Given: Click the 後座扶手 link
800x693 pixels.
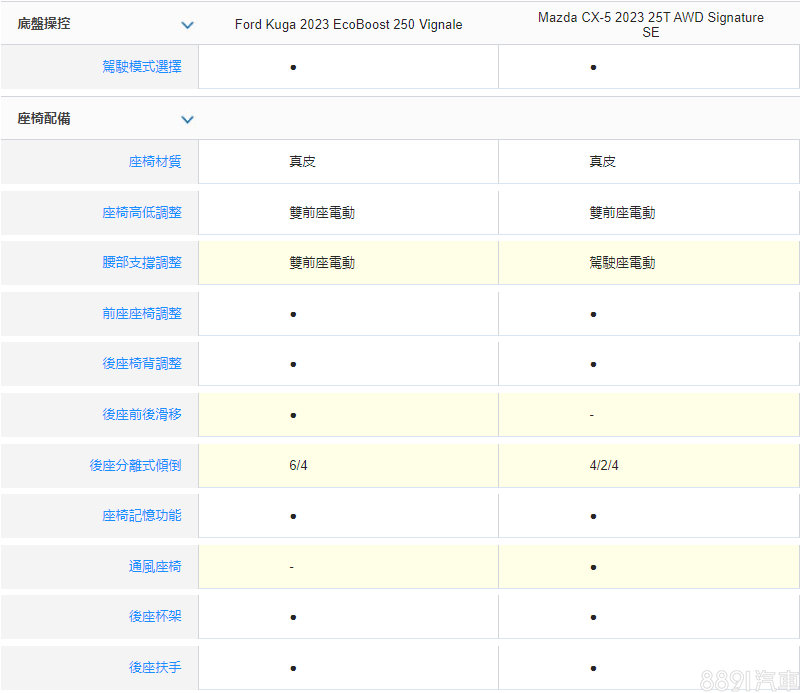Looking at the screenshot, I should [x=155, y=667].
